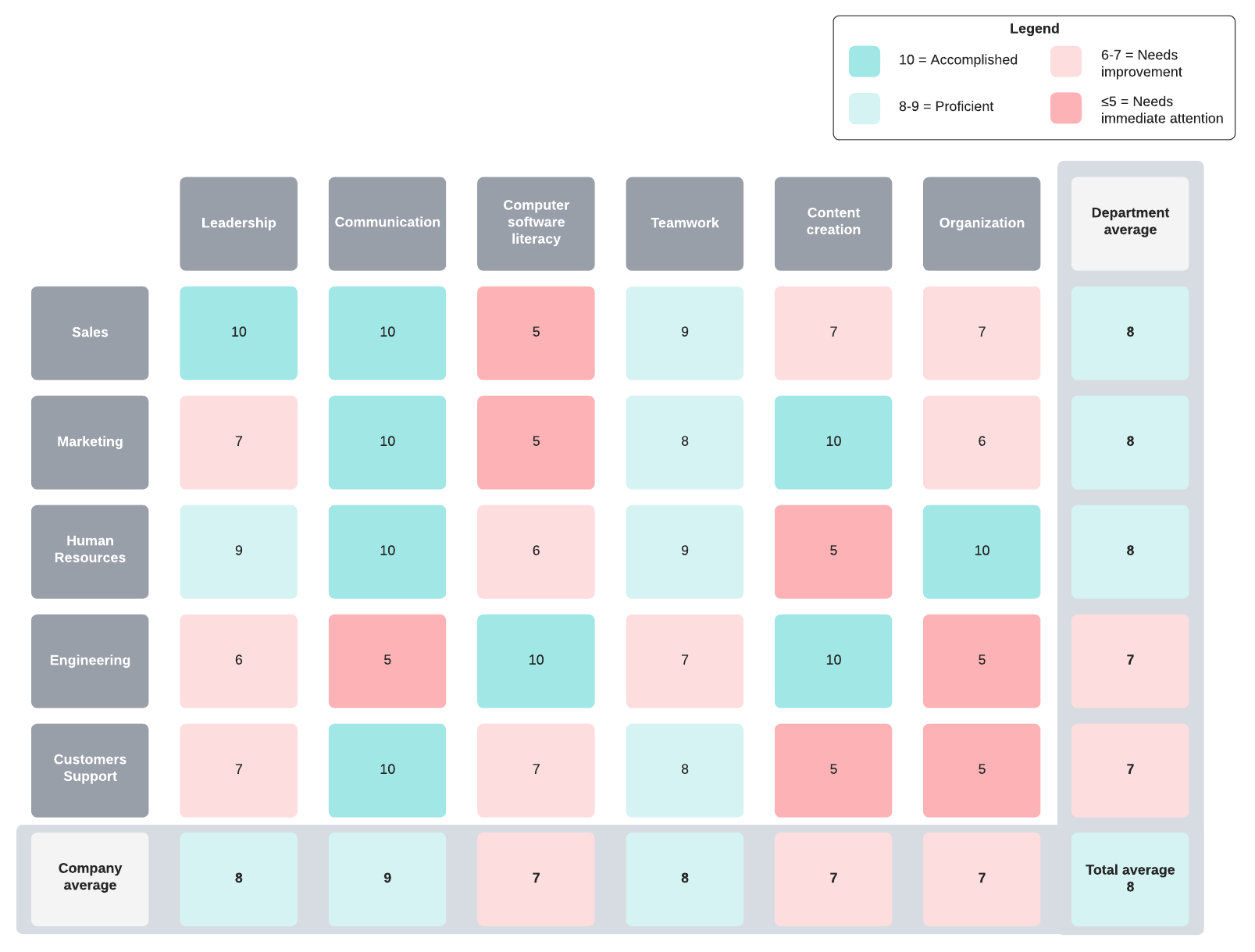
Task: Select the Communication company average cell
Action: coord(387,879)
